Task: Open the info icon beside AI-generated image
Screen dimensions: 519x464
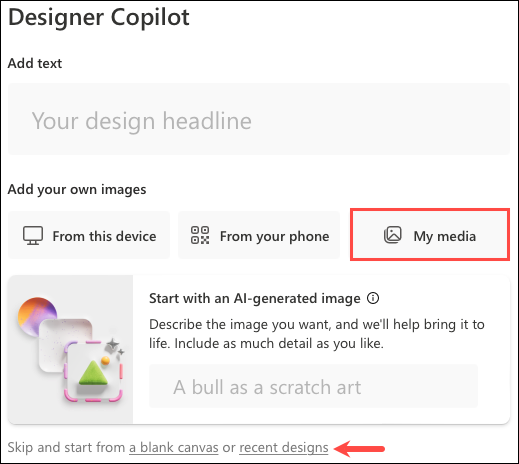Action: (373, 298)
